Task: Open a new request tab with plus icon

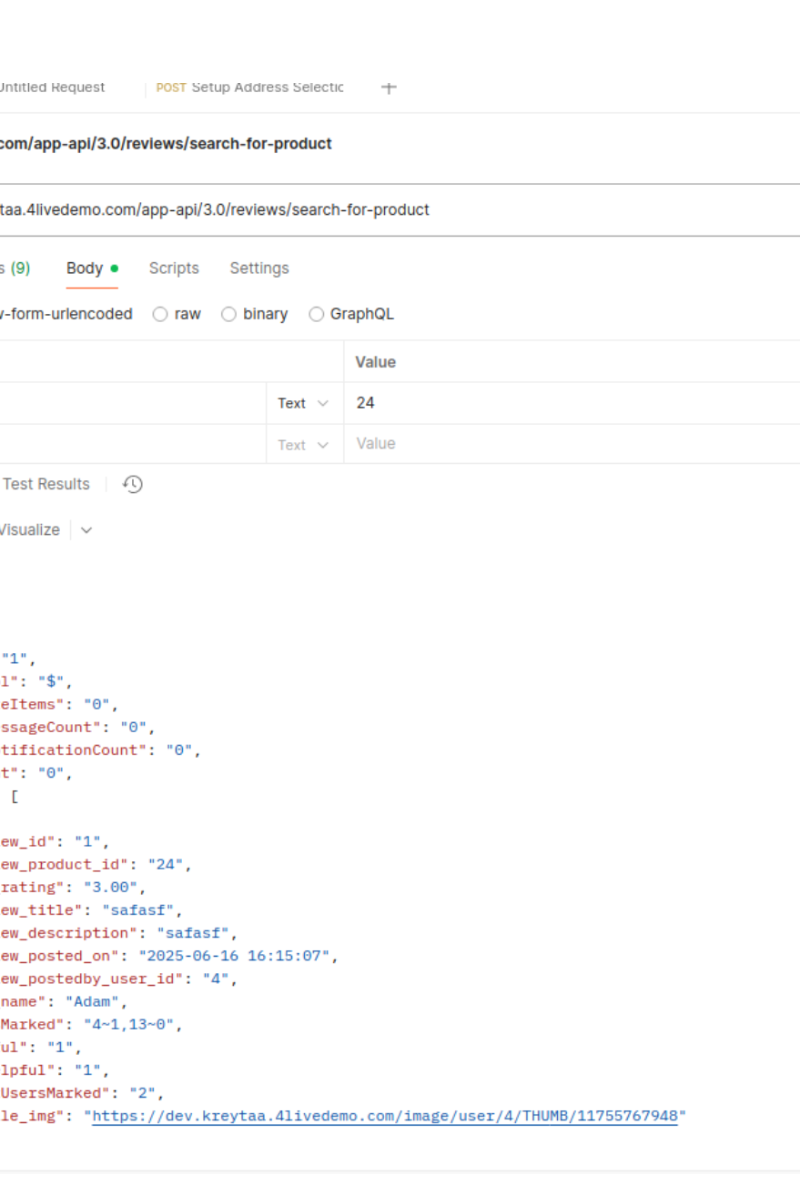Action: coord(389,87)
